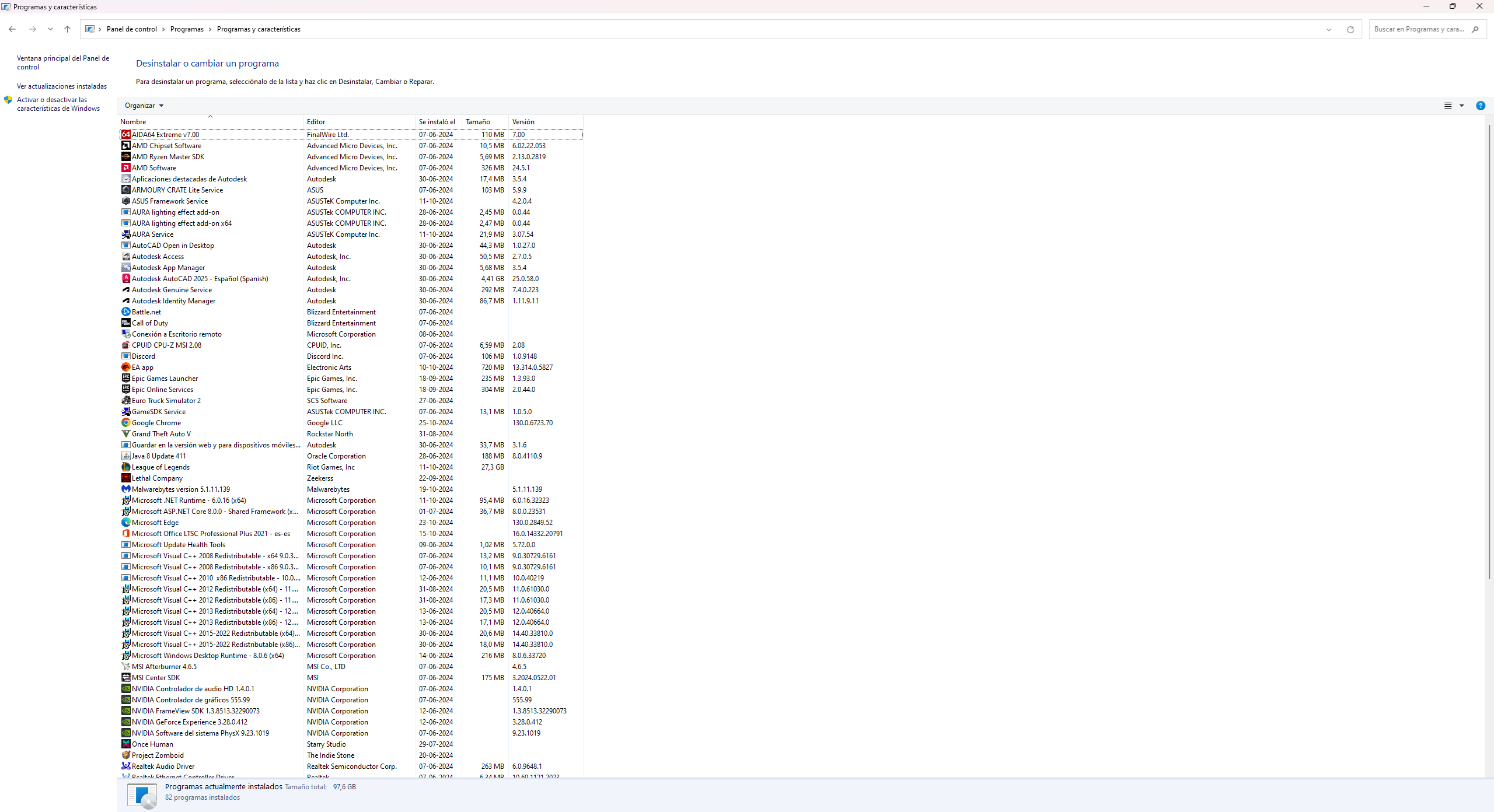Open Ver actualizaciones instaladas link
Image resolution: width=1494 pixels, height=812 pixels.
tap(62, 86)
